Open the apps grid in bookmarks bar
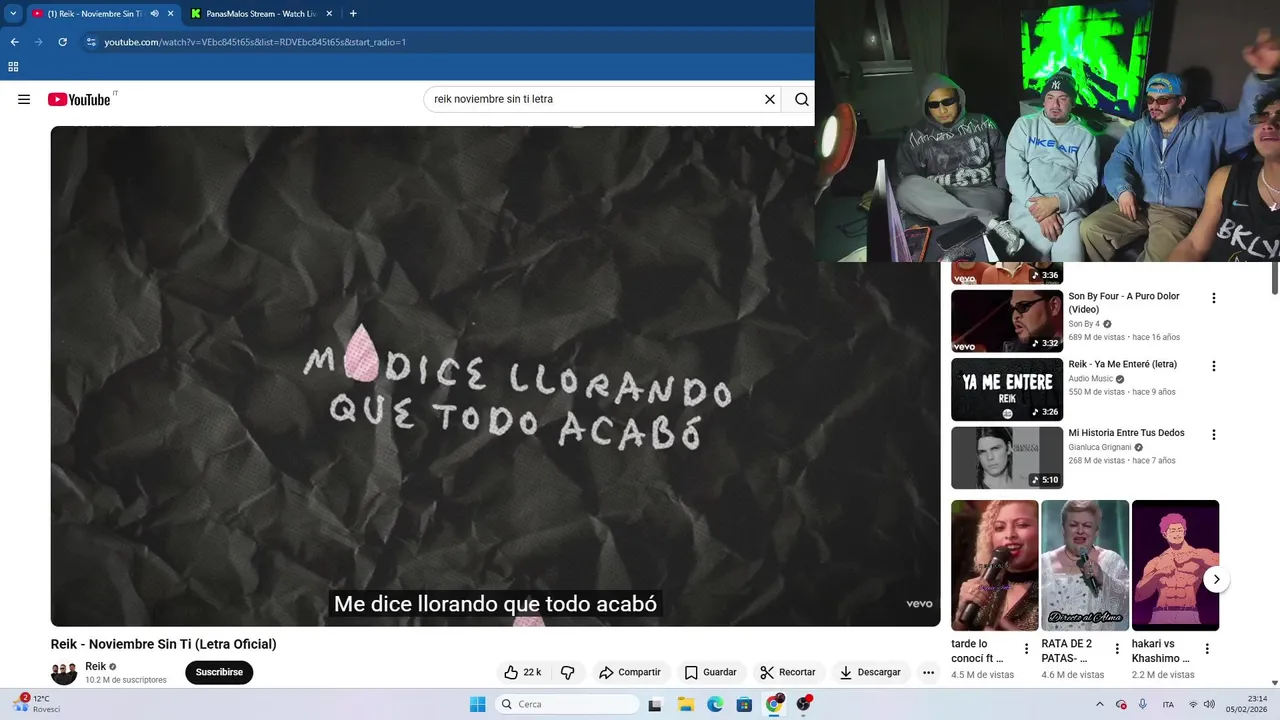Viewport: 1280px width, 720px height. [13, 67]
